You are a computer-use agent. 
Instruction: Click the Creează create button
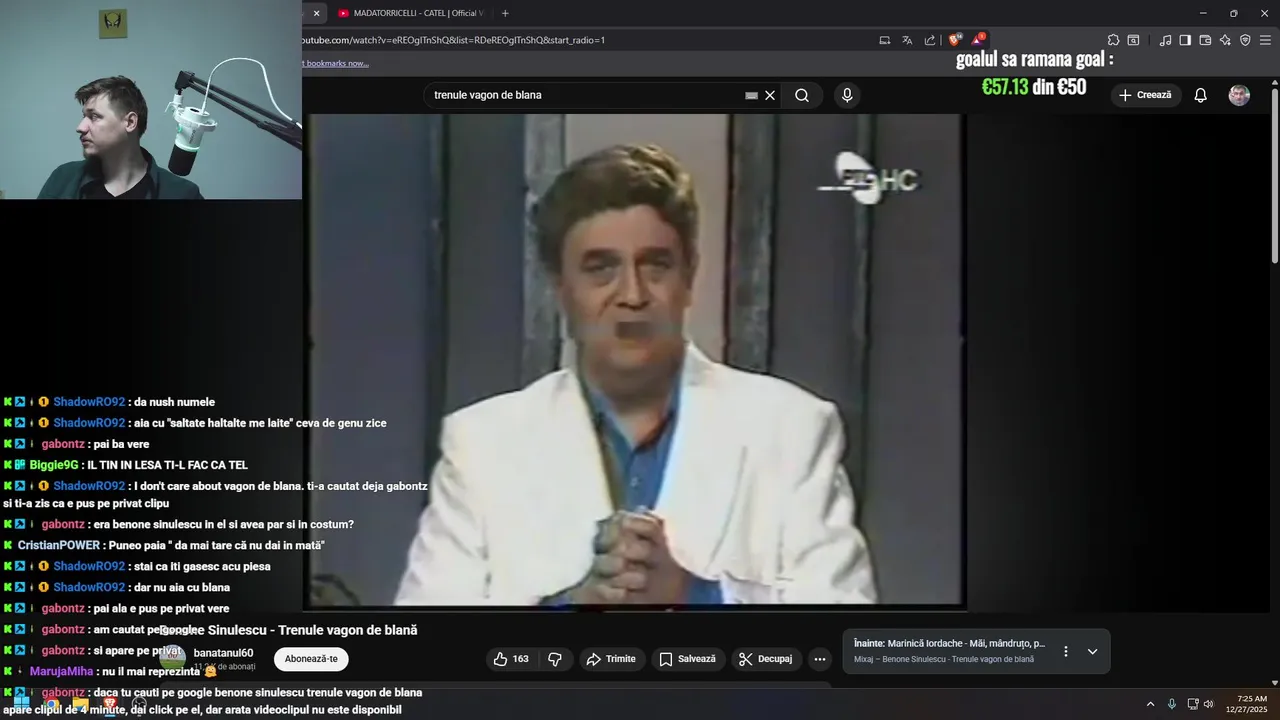tap(1145, 95)
